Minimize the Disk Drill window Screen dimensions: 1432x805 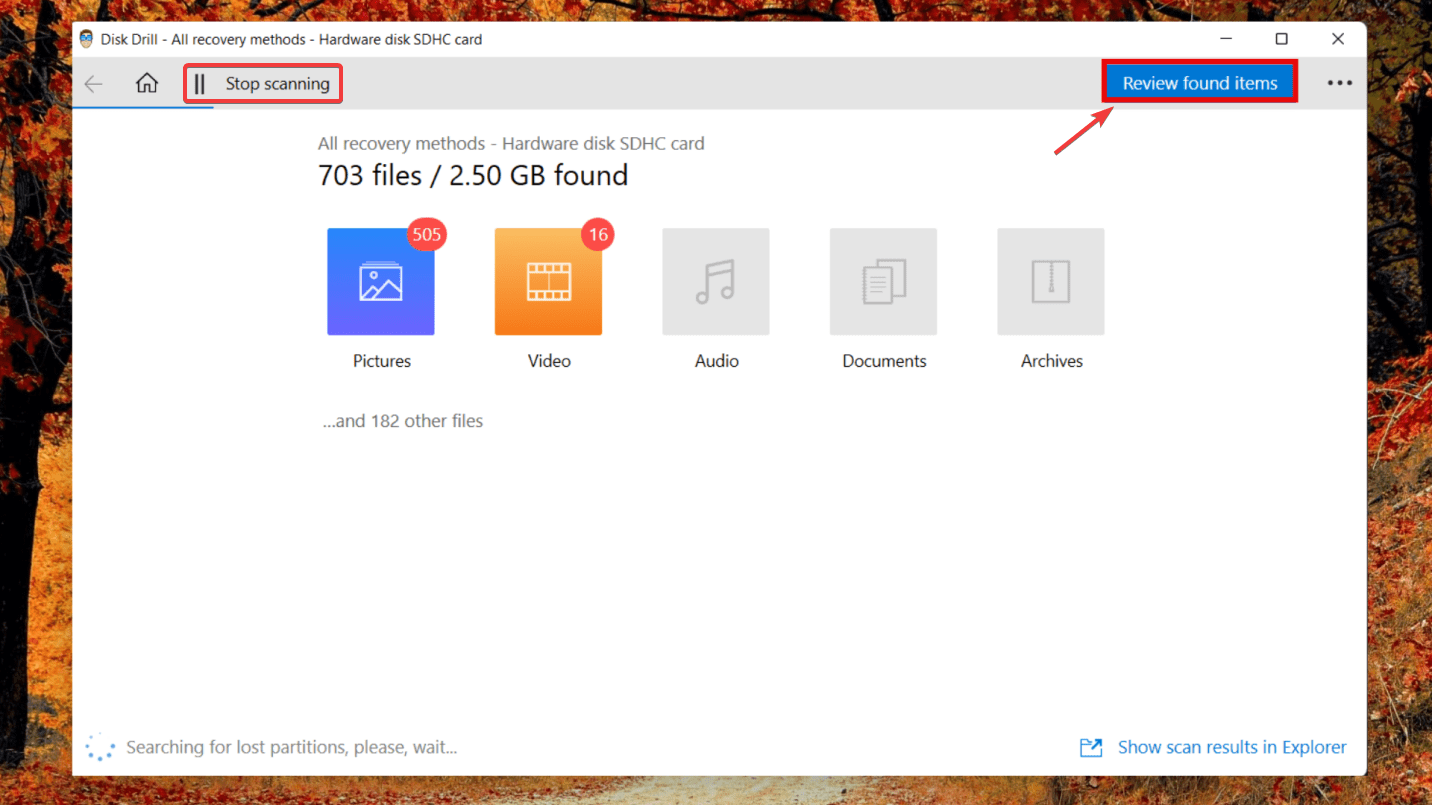point(1226,39)
